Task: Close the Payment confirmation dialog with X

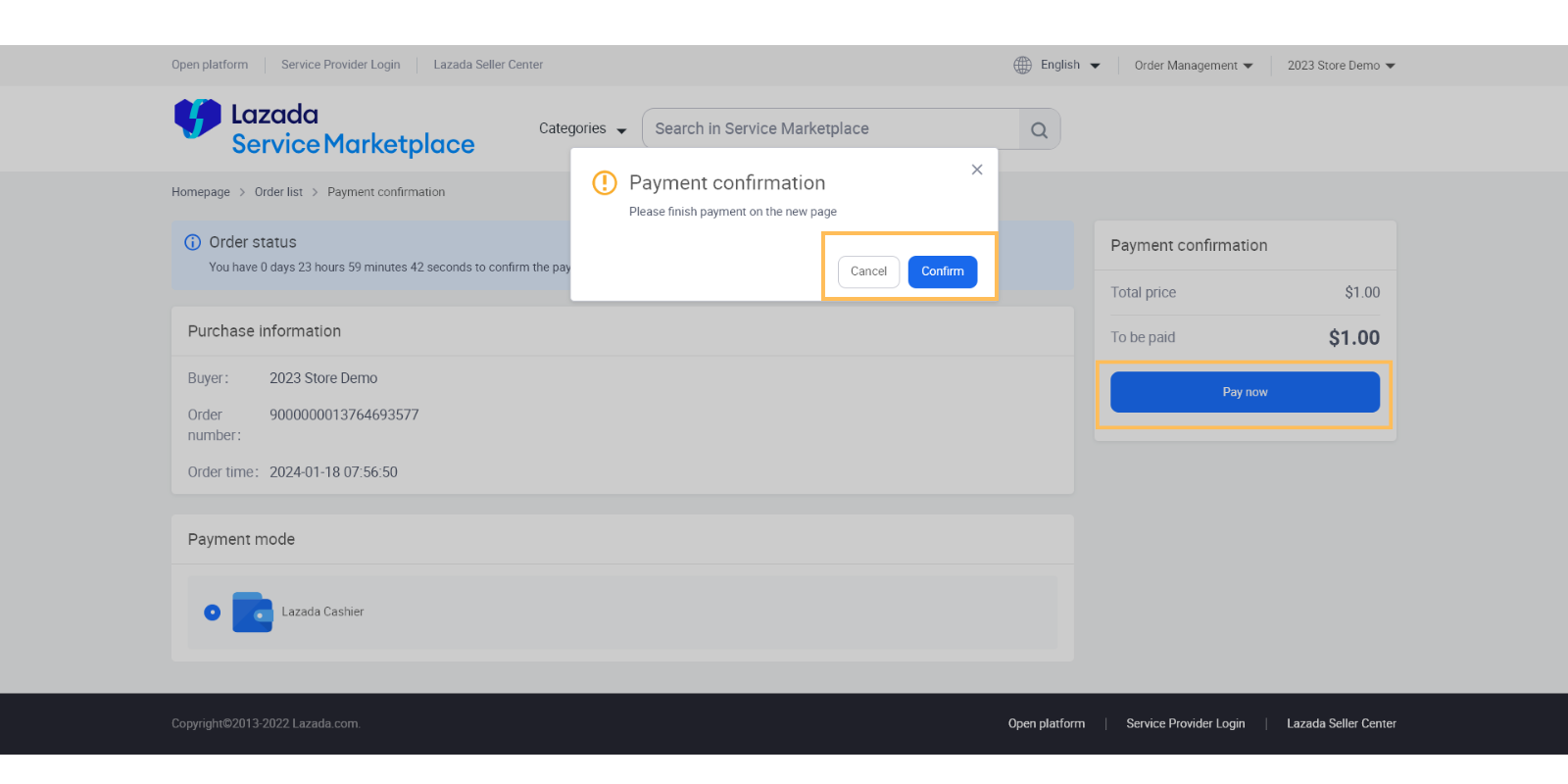Action: pyautogui.click(x=977, y=170)
